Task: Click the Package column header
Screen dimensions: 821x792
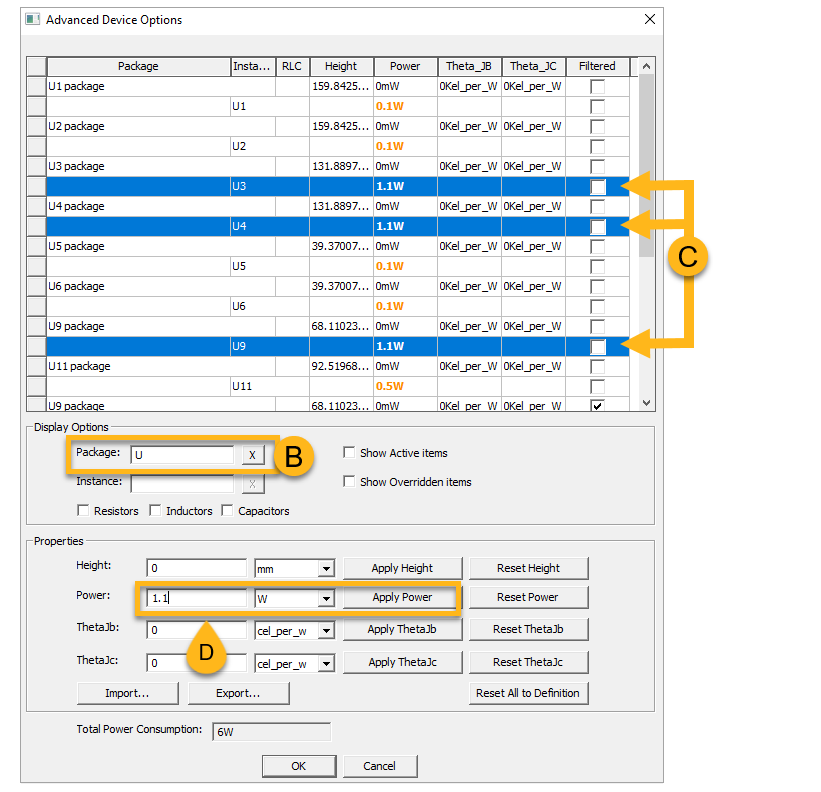Action: (138, 67)
